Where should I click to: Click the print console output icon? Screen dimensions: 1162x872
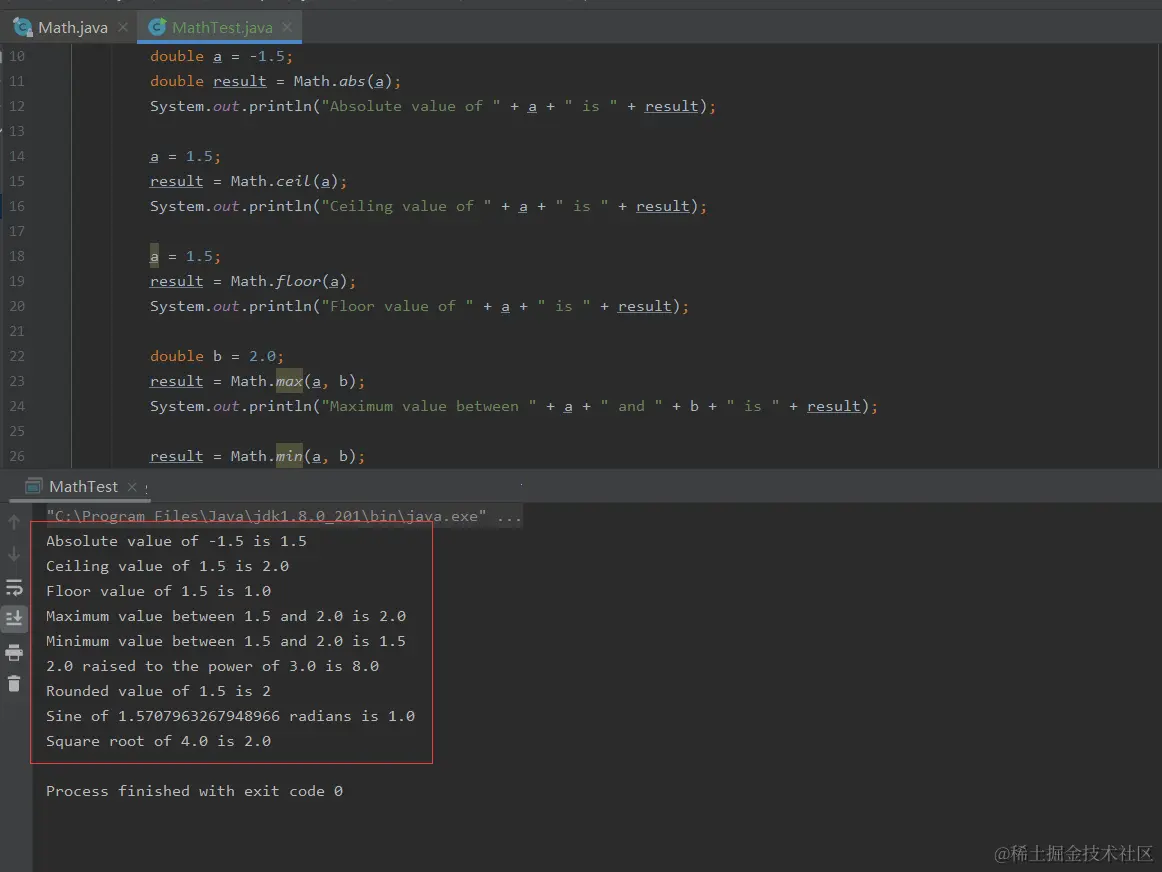click(x=14, y=652)
